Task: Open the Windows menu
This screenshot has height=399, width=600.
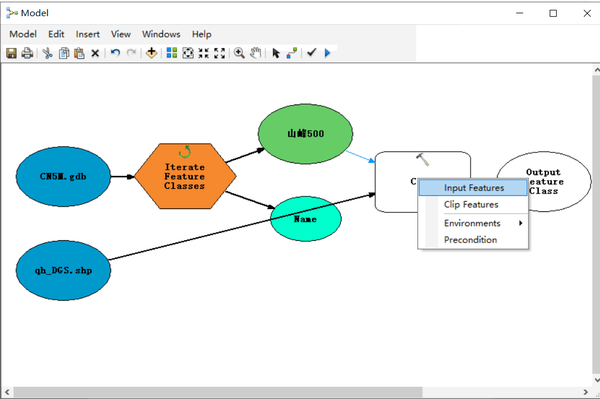Action: click(x=161, y=34)
